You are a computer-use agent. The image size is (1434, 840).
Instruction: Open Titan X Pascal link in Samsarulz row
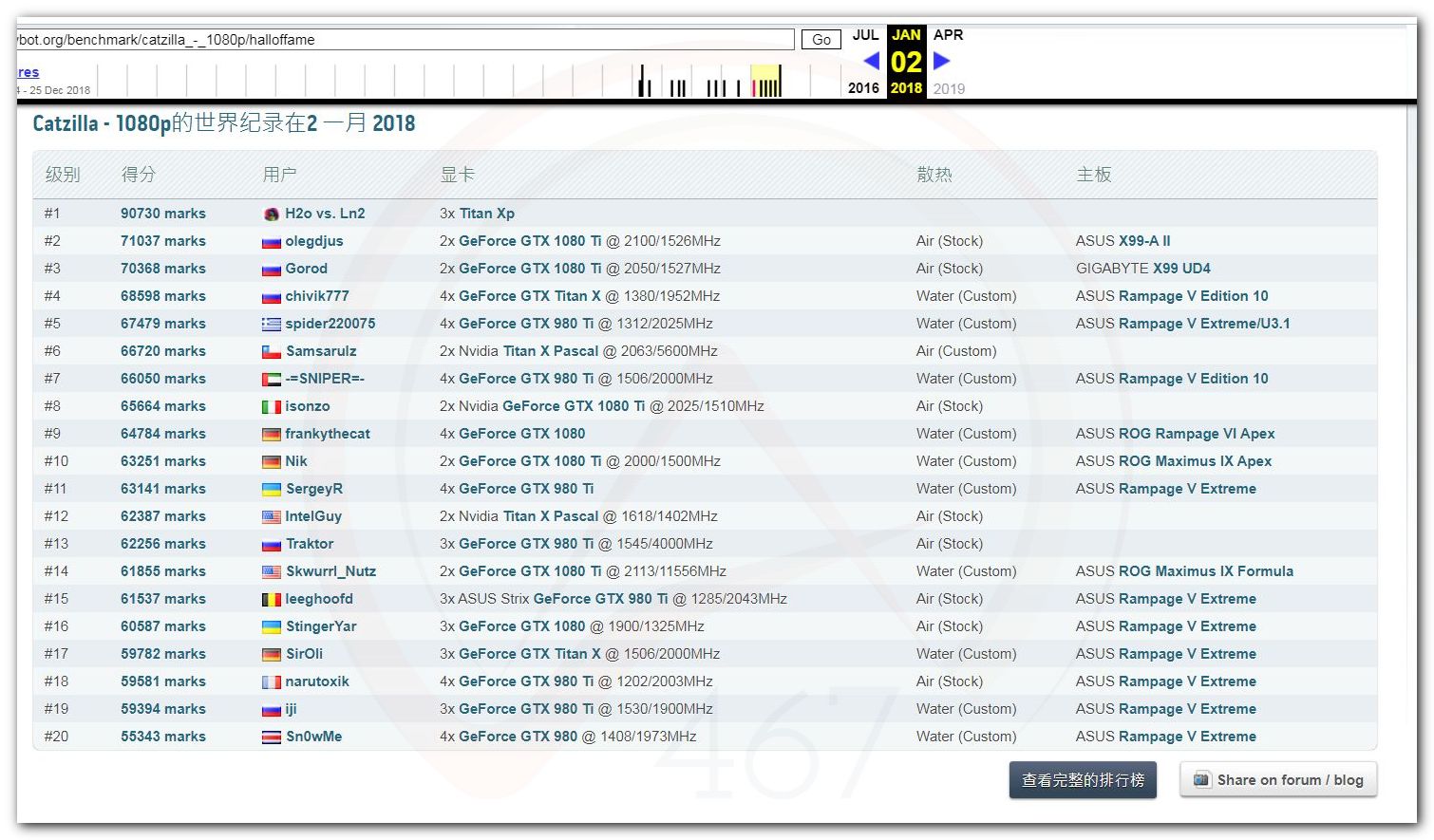(551, 351)
